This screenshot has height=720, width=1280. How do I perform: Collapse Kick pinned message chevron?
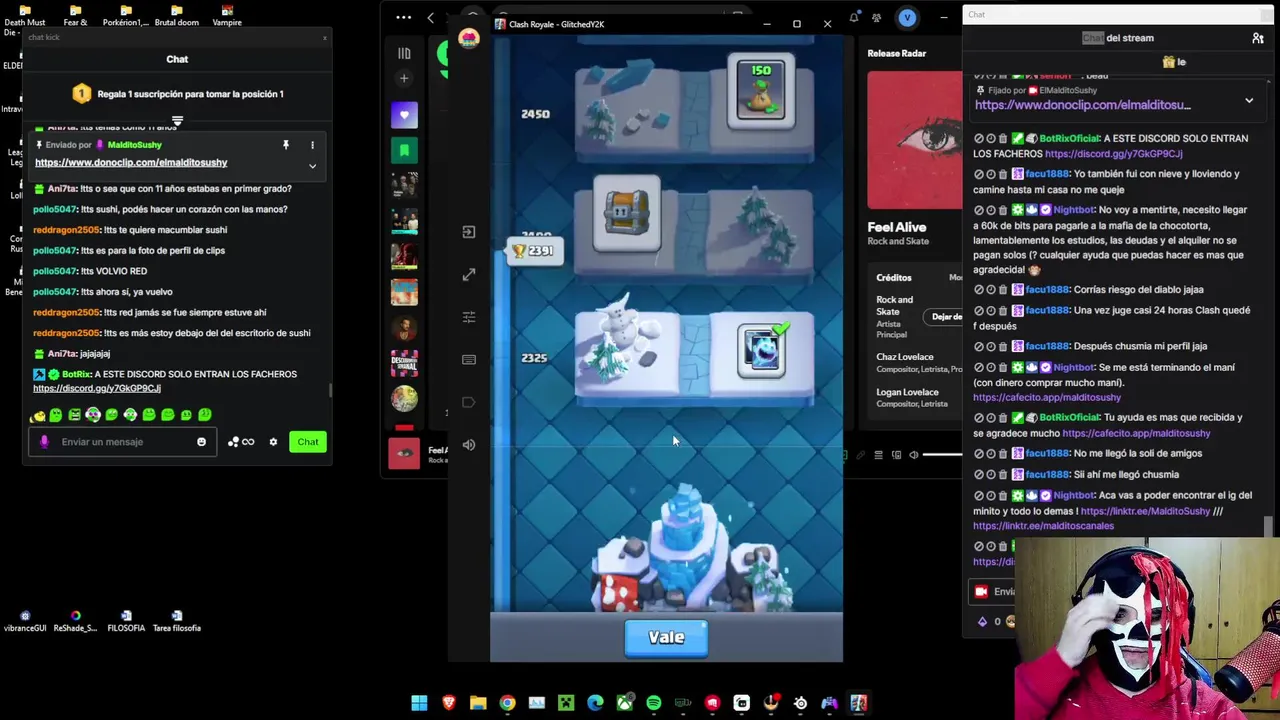pos(312,166)
